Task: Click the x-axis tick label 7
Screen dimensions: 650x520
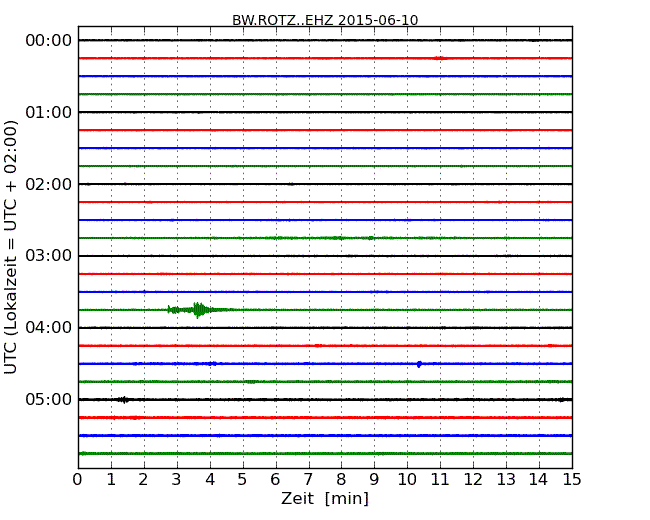Action: (308, 480)
